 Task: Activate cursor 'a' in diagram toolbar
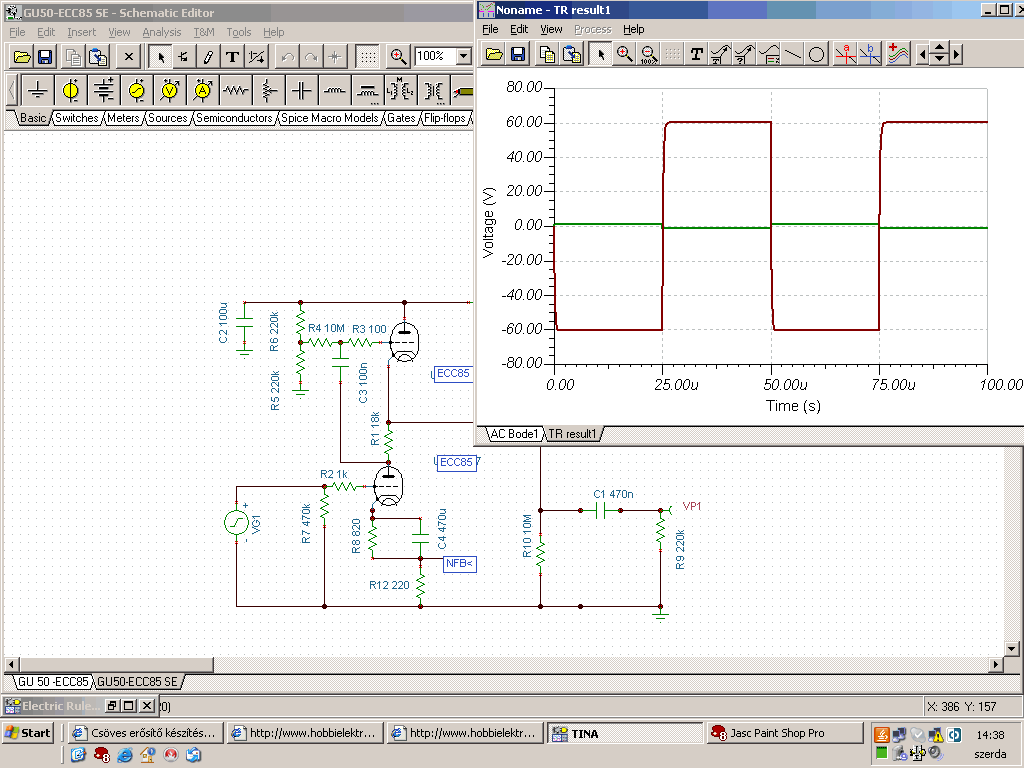(846, 54)
